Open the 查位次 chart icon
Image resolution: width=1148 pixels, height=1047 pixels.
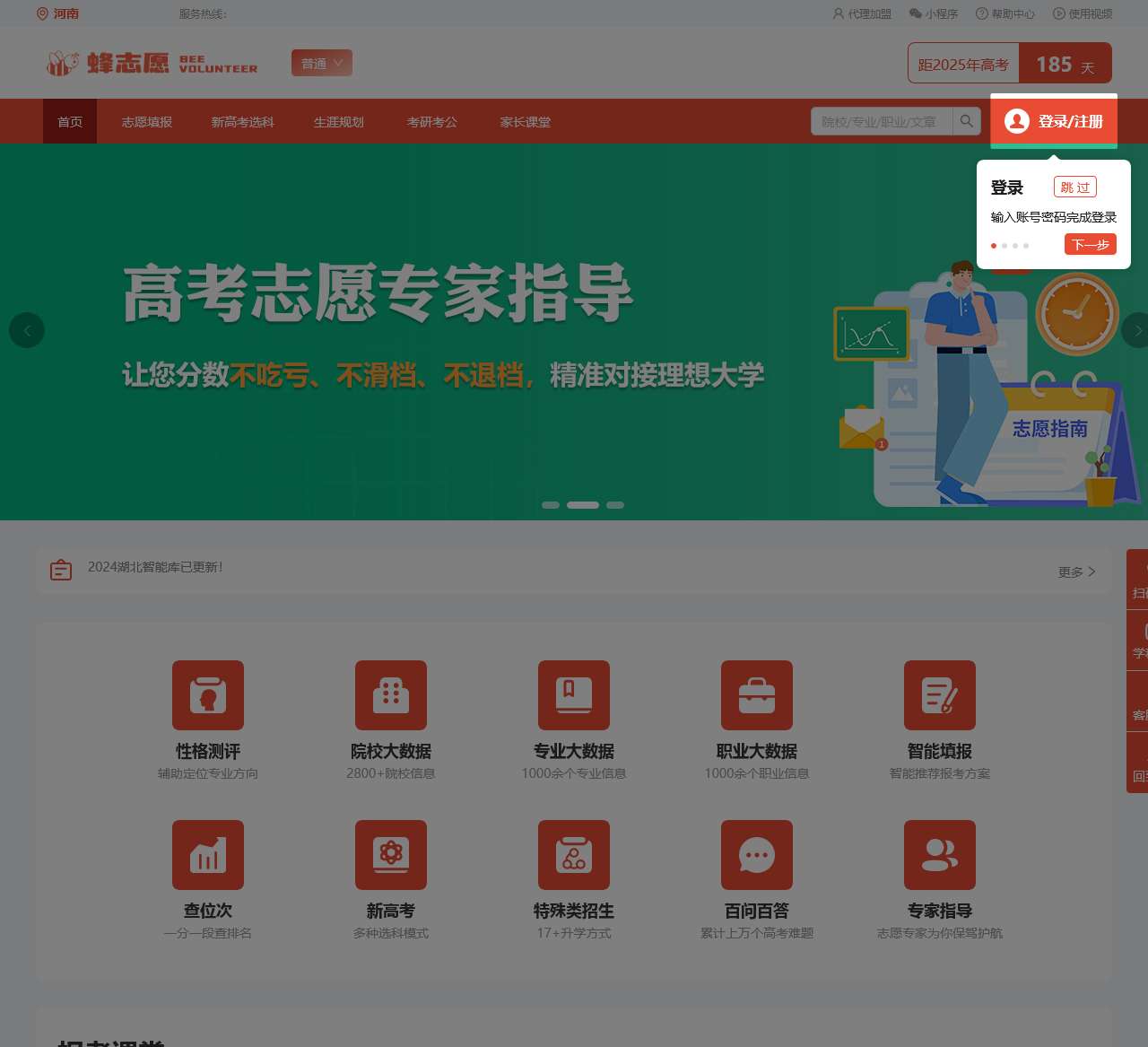(208, 855)
